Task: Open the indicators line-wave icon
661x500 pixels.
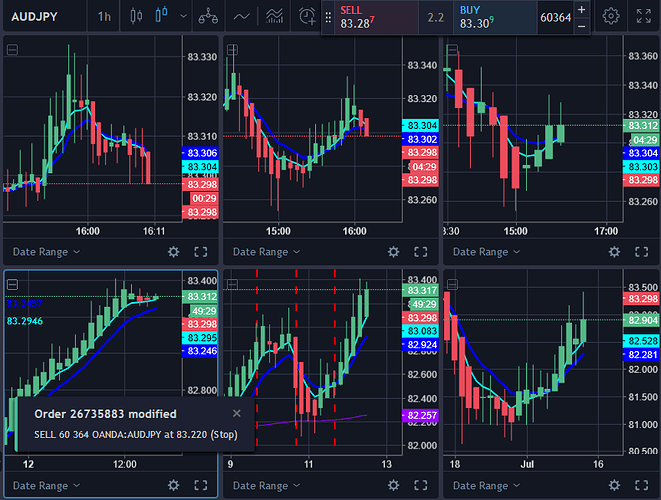Action: coord(242,16)
